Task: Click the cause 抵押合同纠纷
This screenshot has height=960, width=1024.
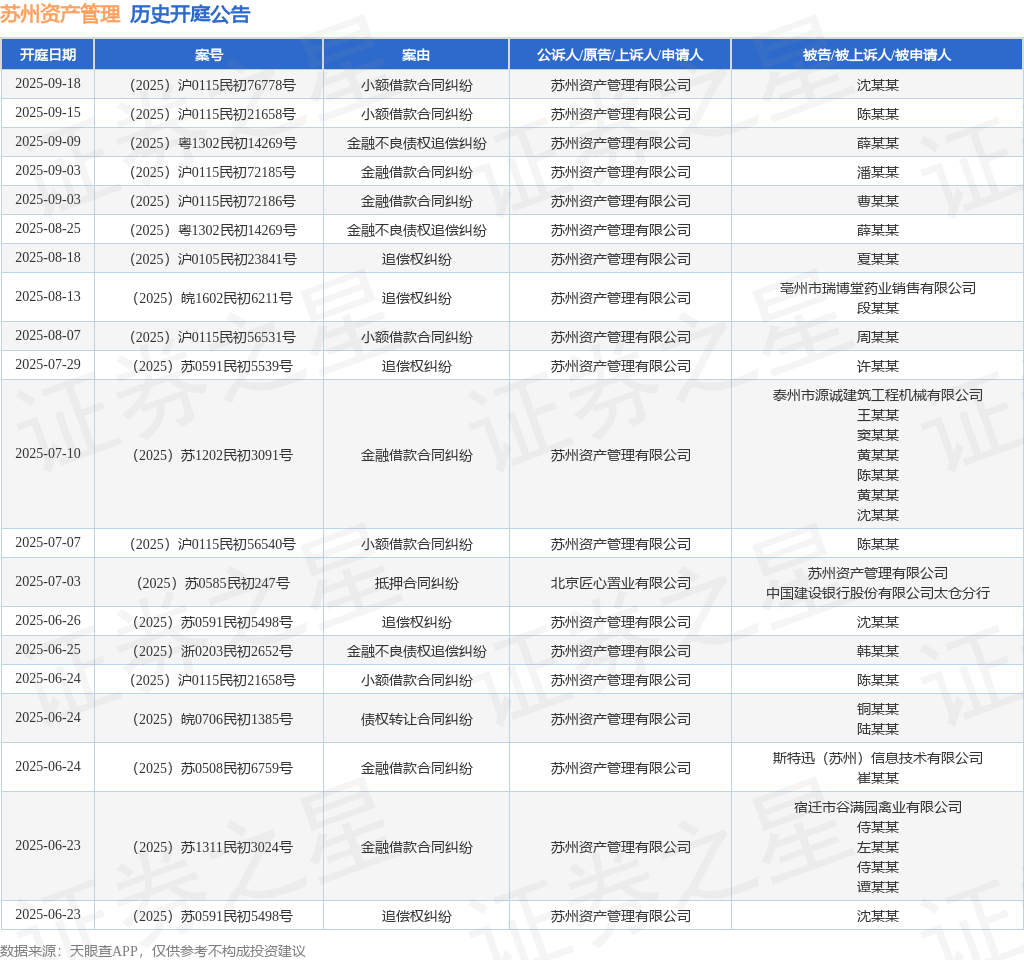Action: [417, 583]
